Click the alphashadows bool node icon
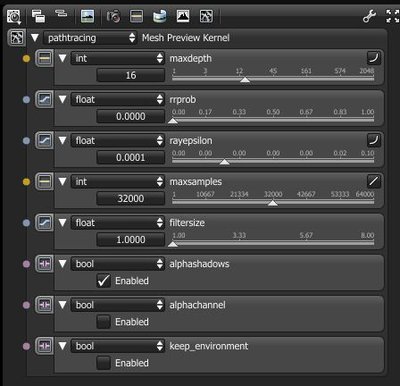The height and width of the screenshot is (386, 400). pos(44,264)
